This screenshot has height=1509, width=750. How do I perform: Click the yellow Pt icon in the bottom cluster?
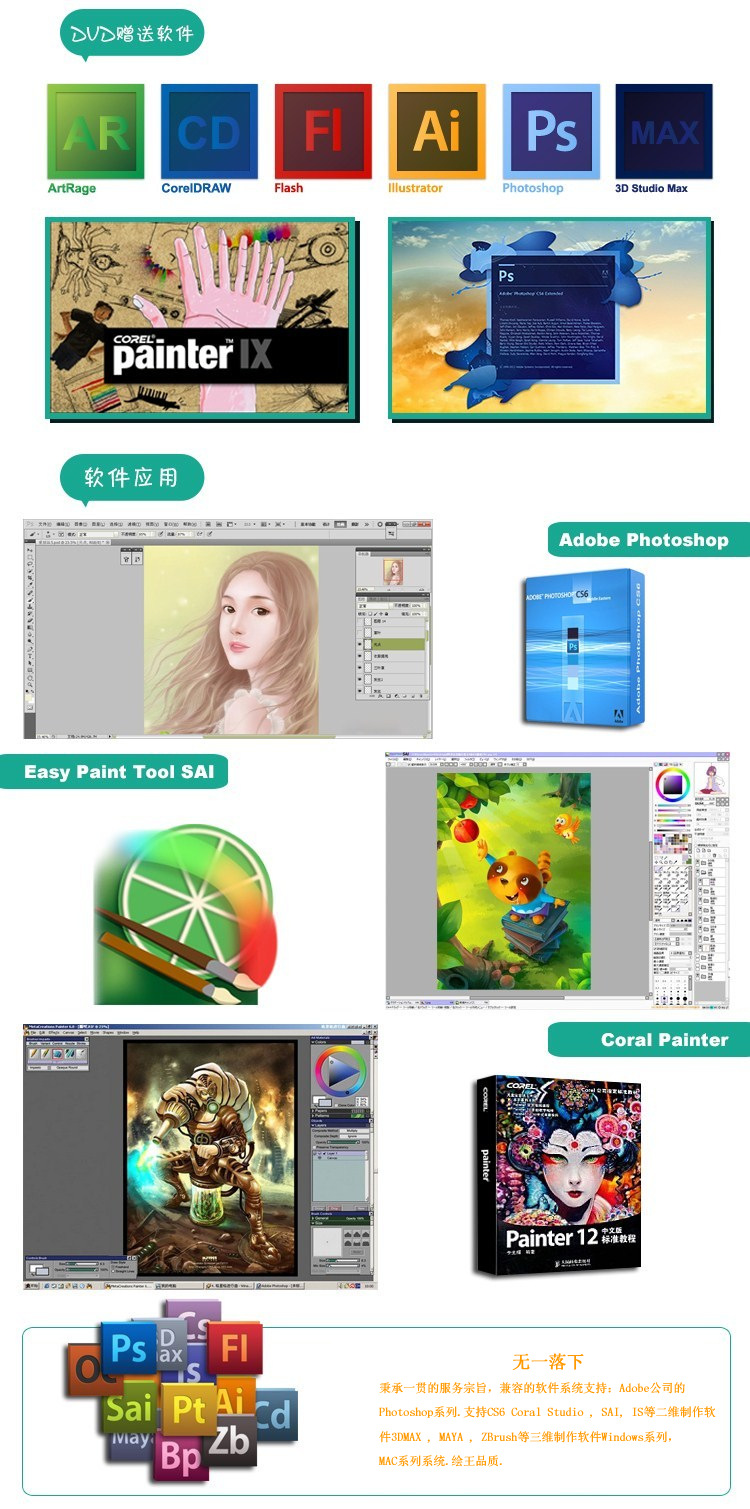click(x=188, y=1410)
